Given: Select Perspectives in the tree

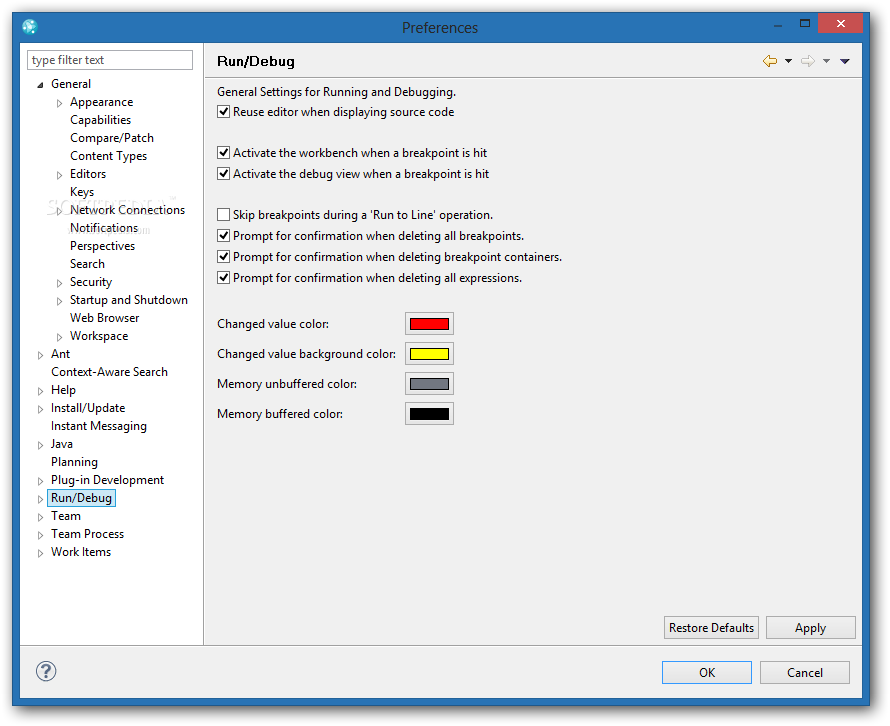Looking at the screenshot, I should pyautogui.click(x=102, y=246).
